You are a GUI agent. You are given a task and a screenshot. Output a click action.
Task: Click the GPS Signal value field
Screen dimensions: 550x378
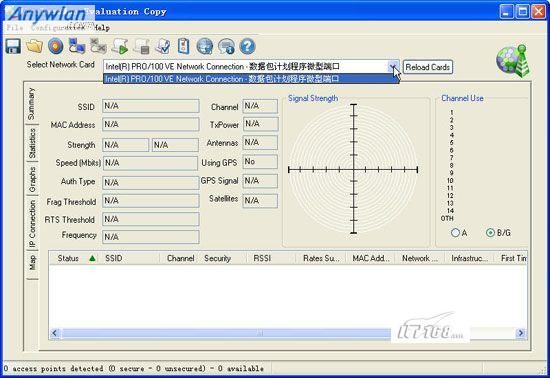[x=260, y=181]
